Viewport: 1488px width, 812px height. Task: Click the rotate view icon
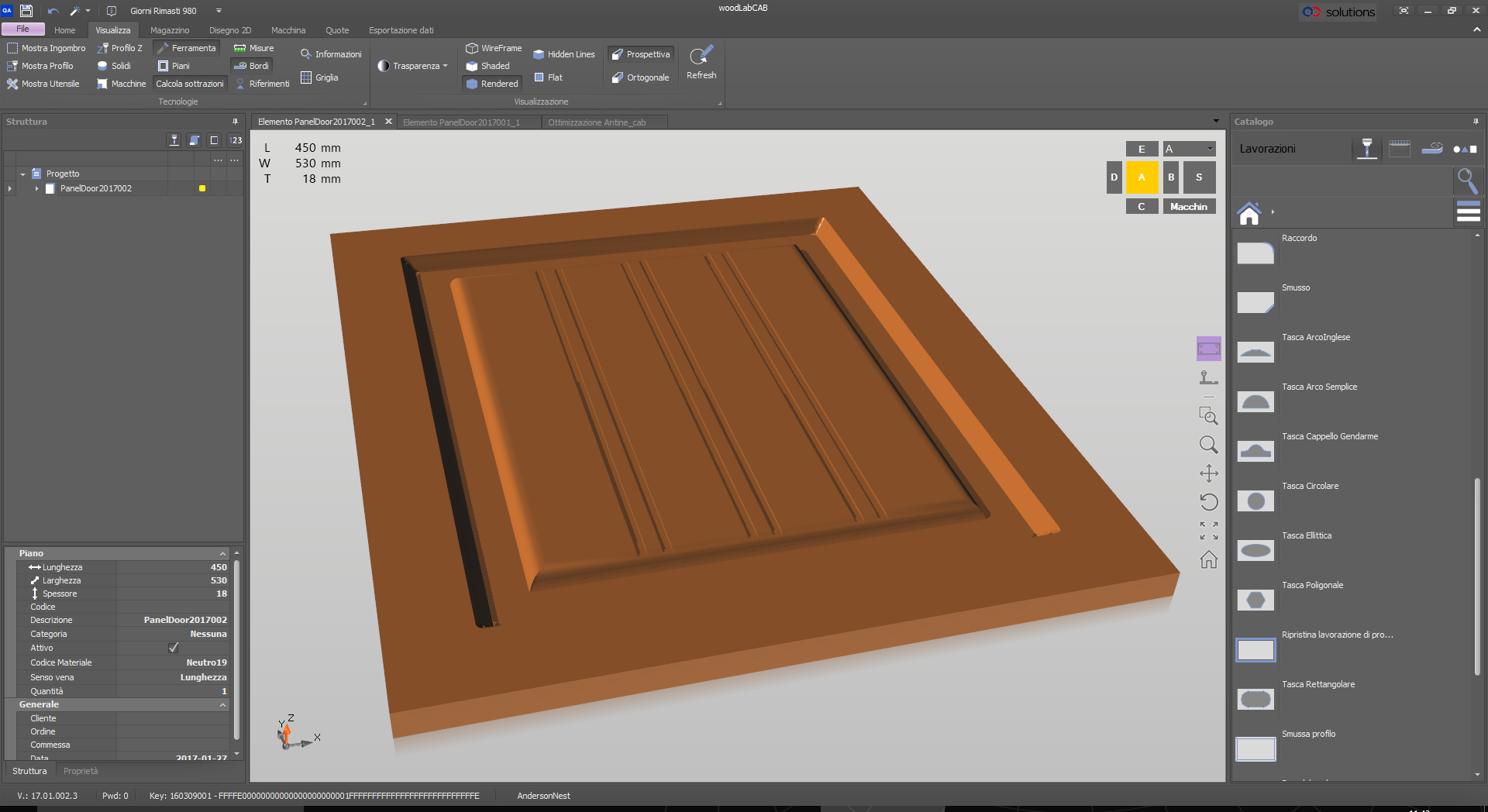coord(1208,502)
